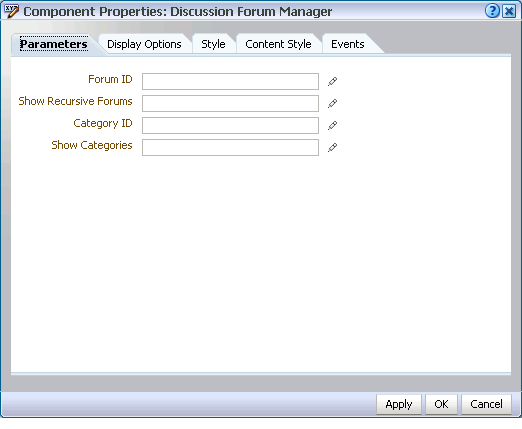Close the Component Properties dialog

click(509, 11)
